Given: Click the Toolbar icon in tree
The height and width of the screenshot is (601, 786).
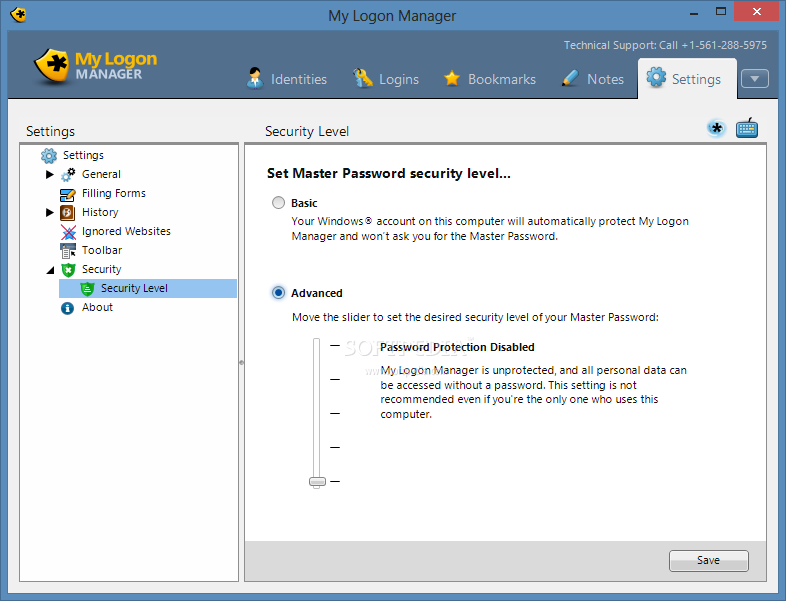Looking at the screenshot, I should [x=68, y=251].
